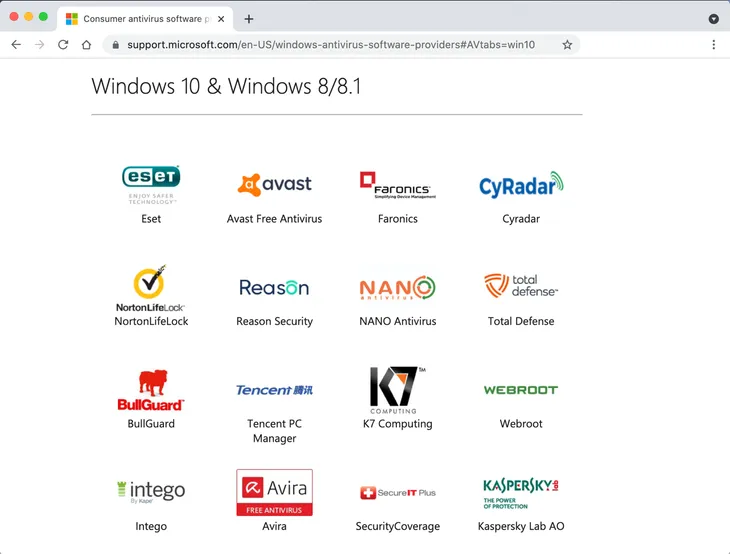Open the K7 Computing text link
Viewport: 730px width, 554px height.
tap(398, 424)
